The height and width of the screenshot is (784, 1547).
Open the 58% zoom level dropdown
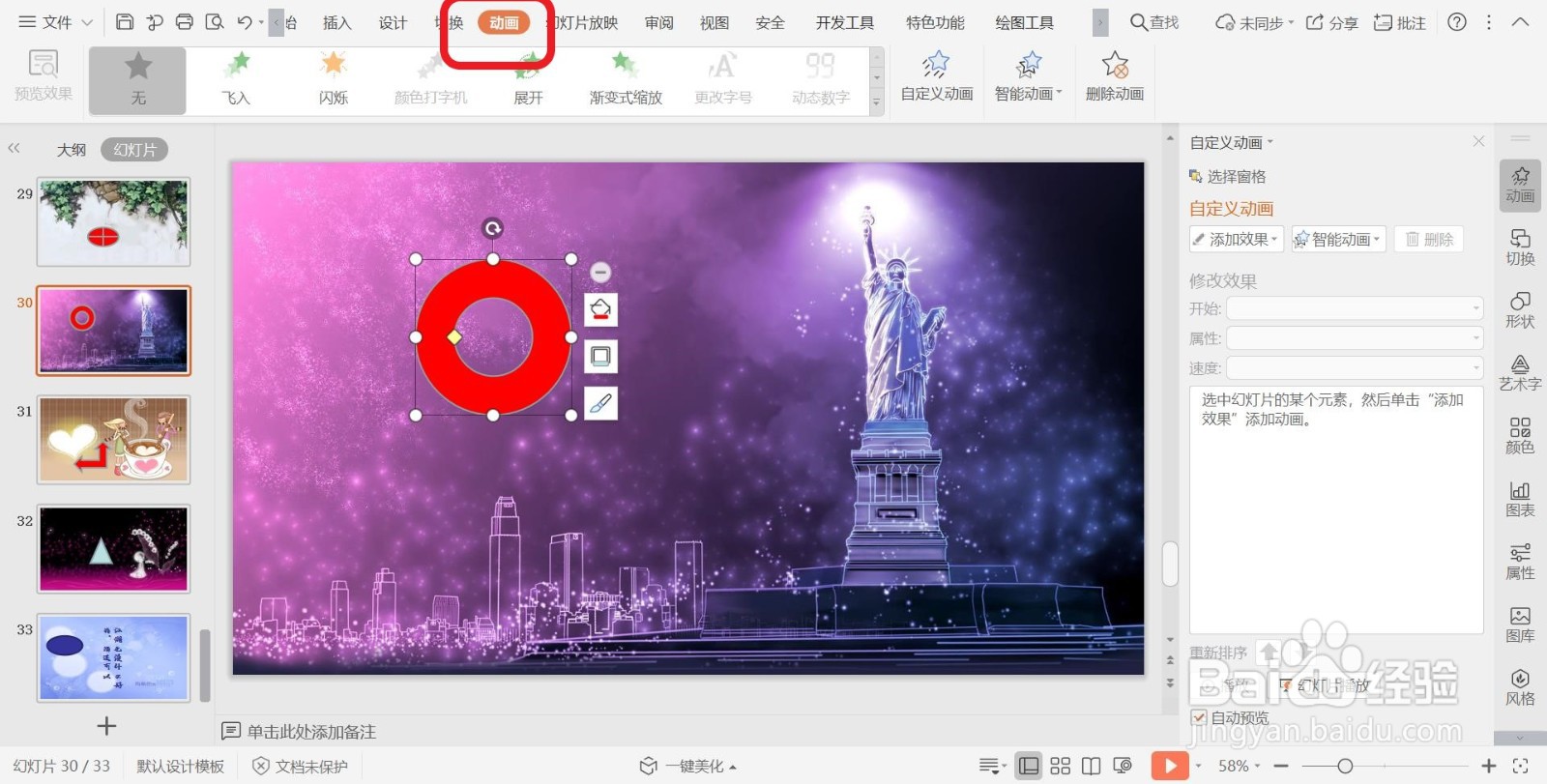pyautogui.click(x=1239, y=766)
